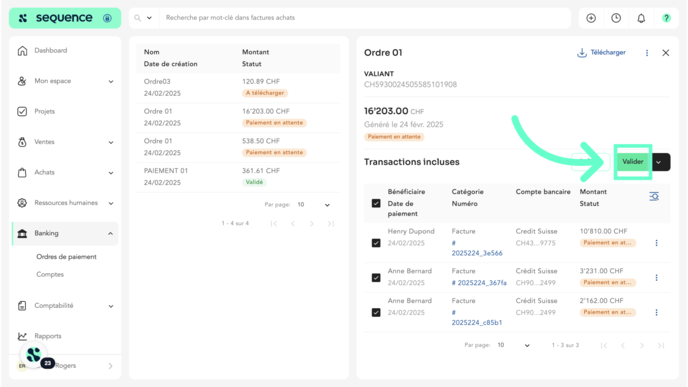The width and height of the screenshot is (688, 387).
Task: Toggle the Henry Dupond transaction checkbox
Action: tap(376, 243)
